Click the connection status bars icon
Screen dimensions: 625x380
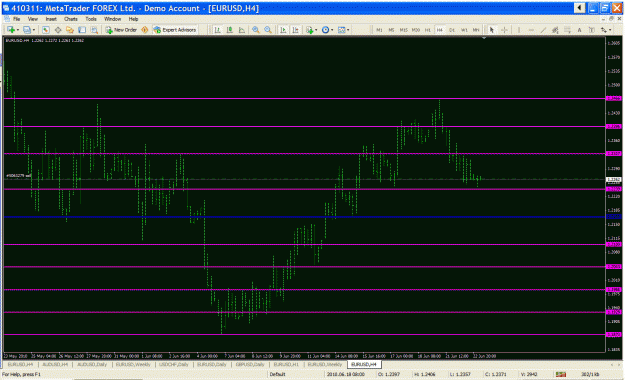pos(561,374)
